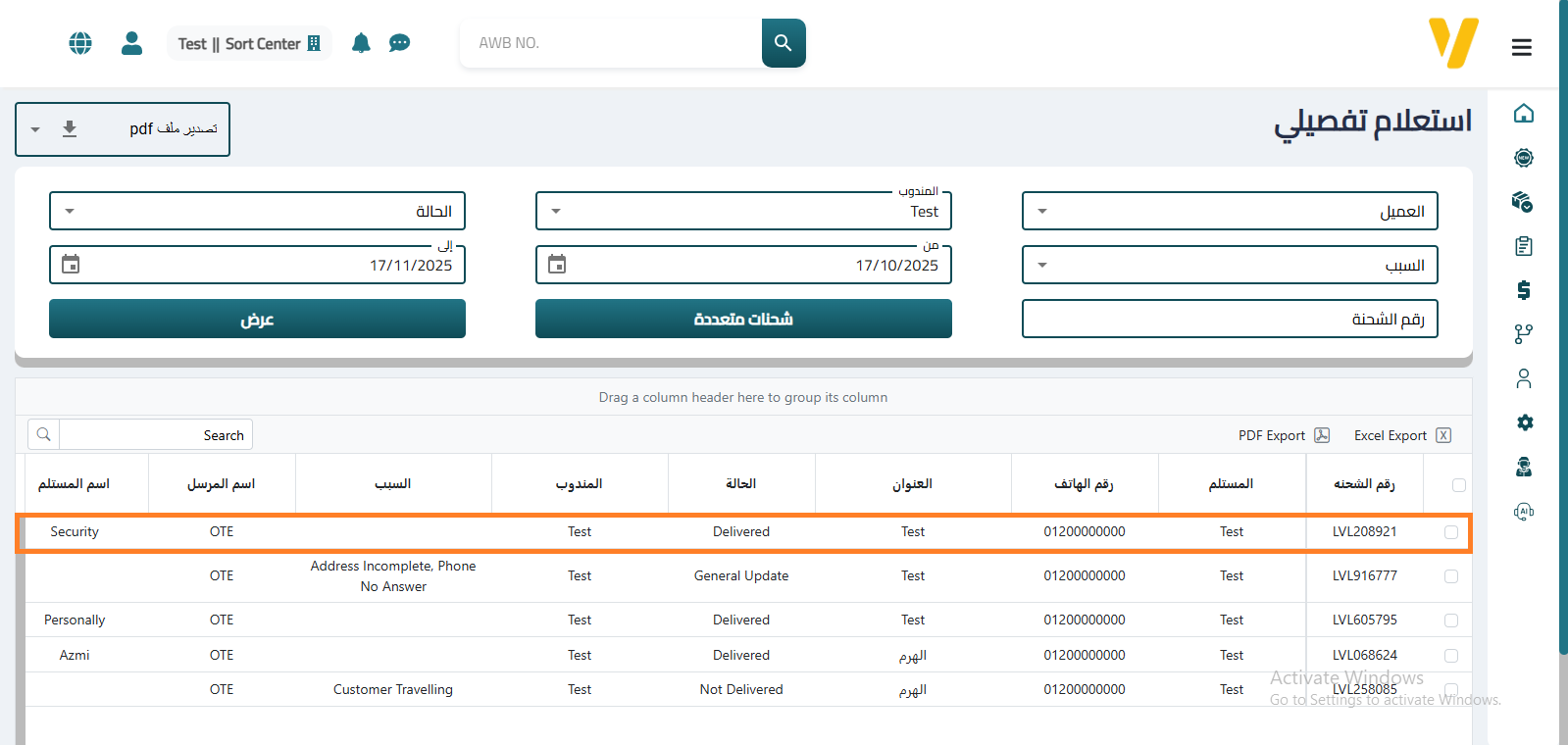Click the رقم الشحنة shipment number field
Viewport: 1568px width, 745px height.
tap(1230, 319)
